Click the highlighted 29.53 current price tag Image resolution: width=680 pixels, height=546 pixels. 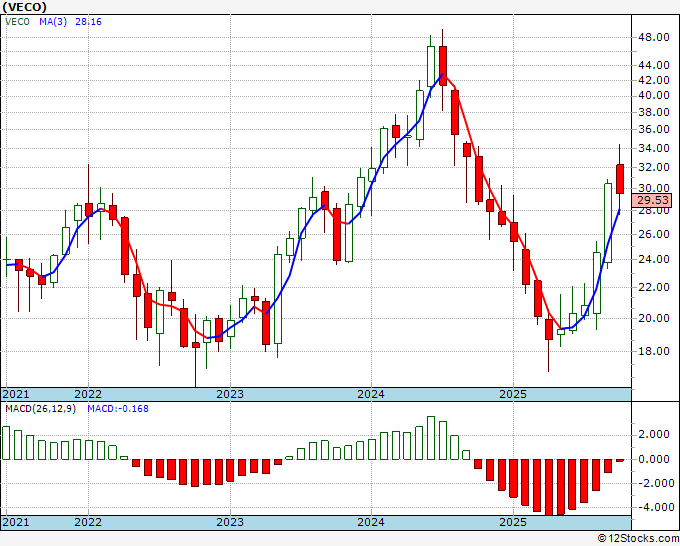click(x=656, y=201)
